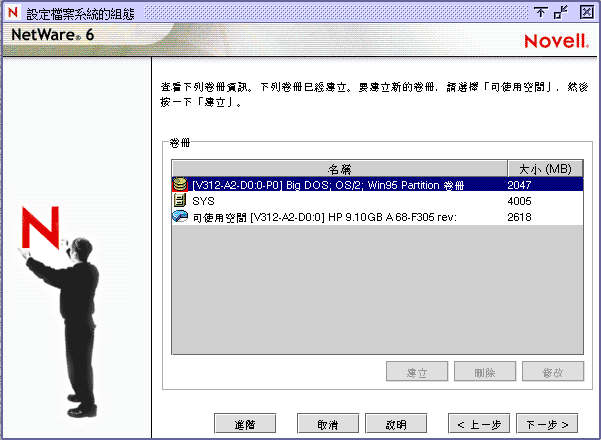
Task: Click the Novell N icon in title bar
Action: (13, 13)
